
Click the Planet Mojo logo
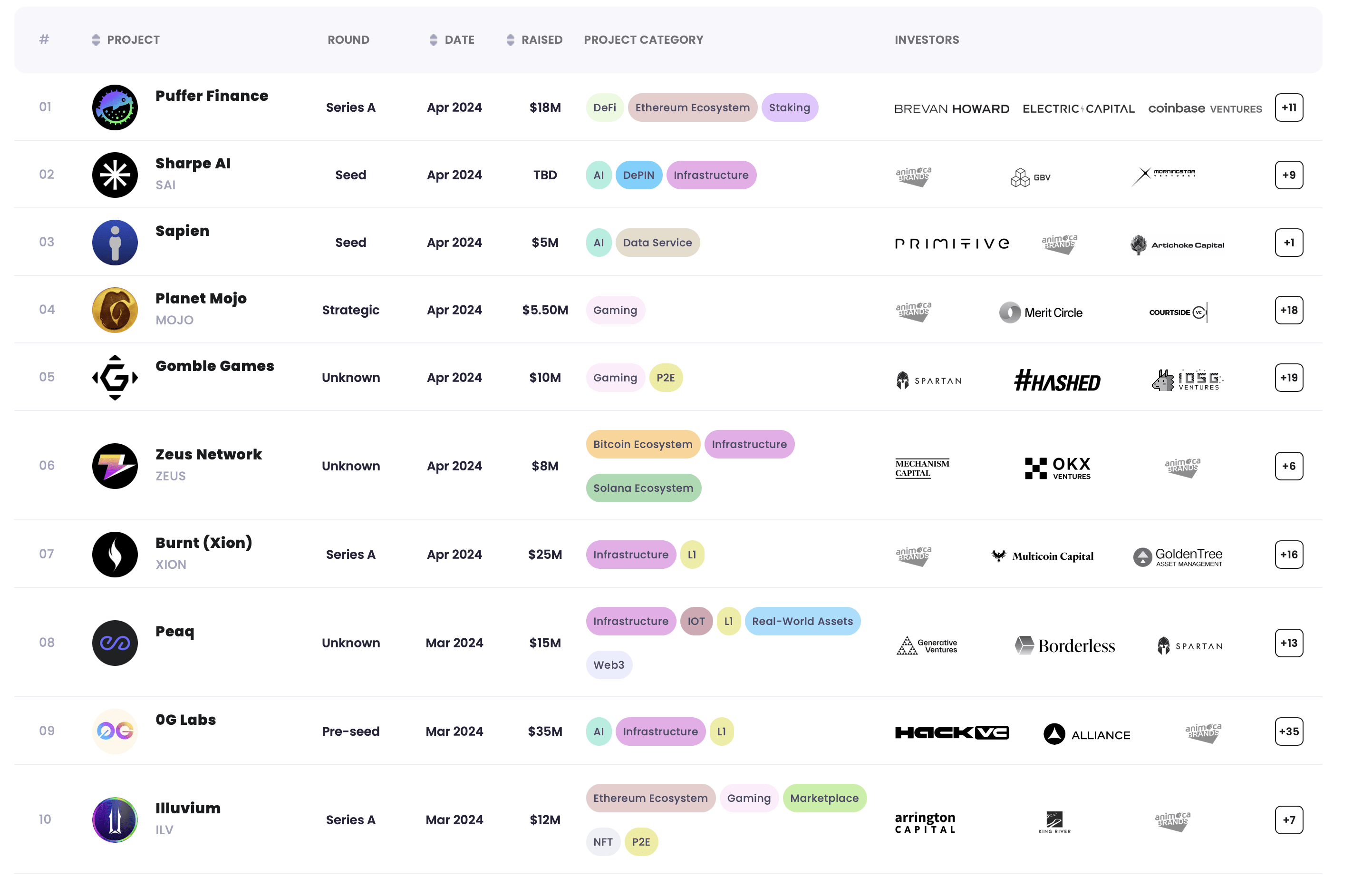click(115, 310)
